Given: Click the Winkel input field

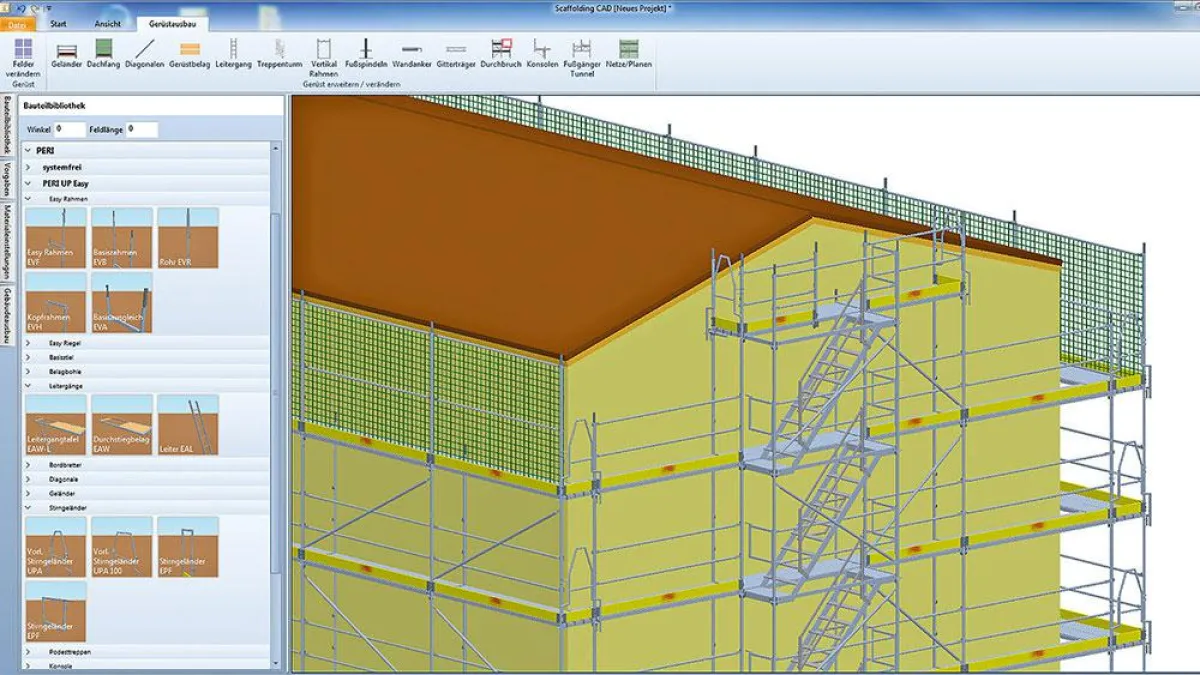Looking at the screenshot, I should click(x=70, y=129).
